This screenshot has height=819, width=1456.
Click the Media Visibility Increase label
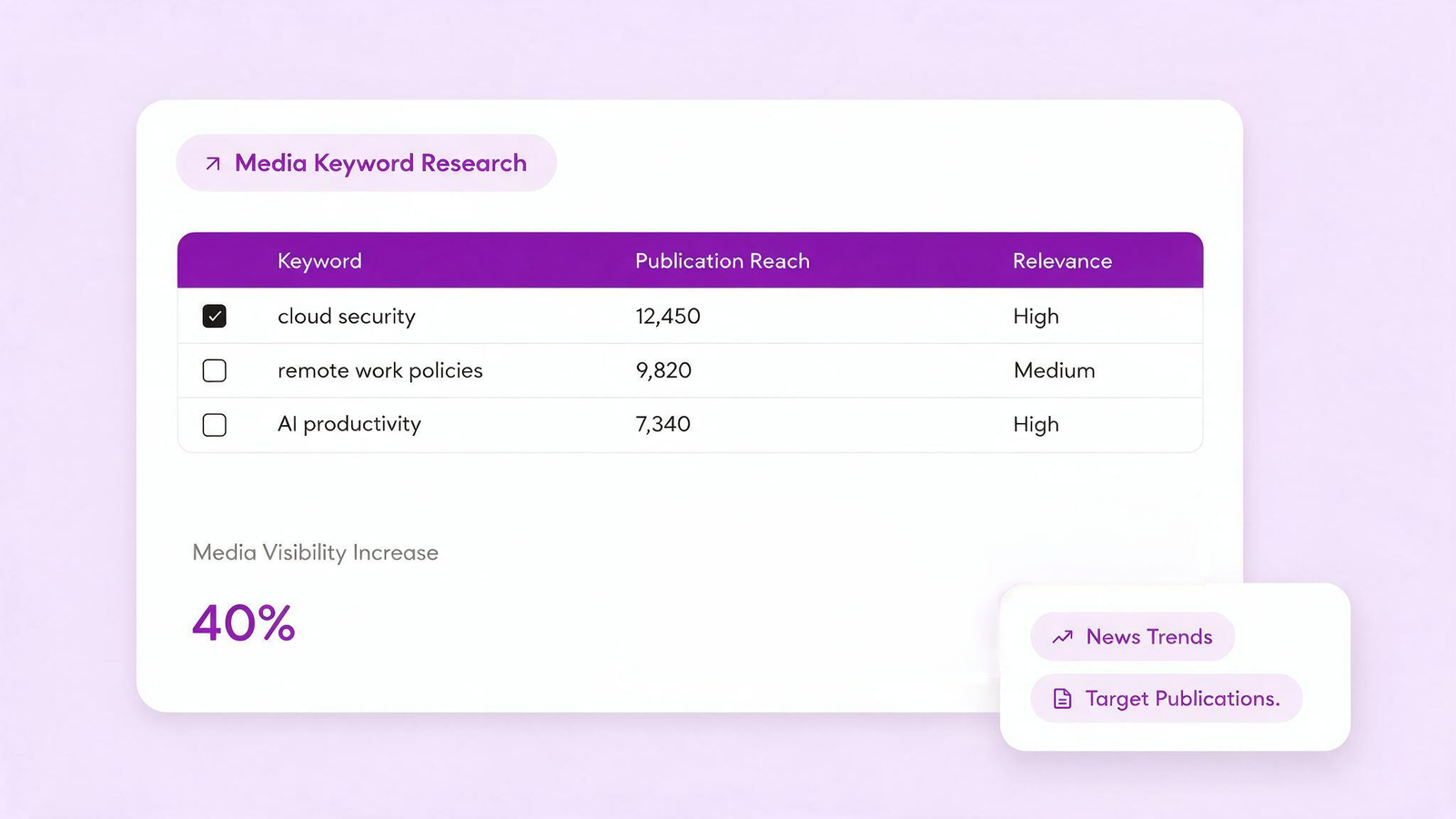click(316, 552)
